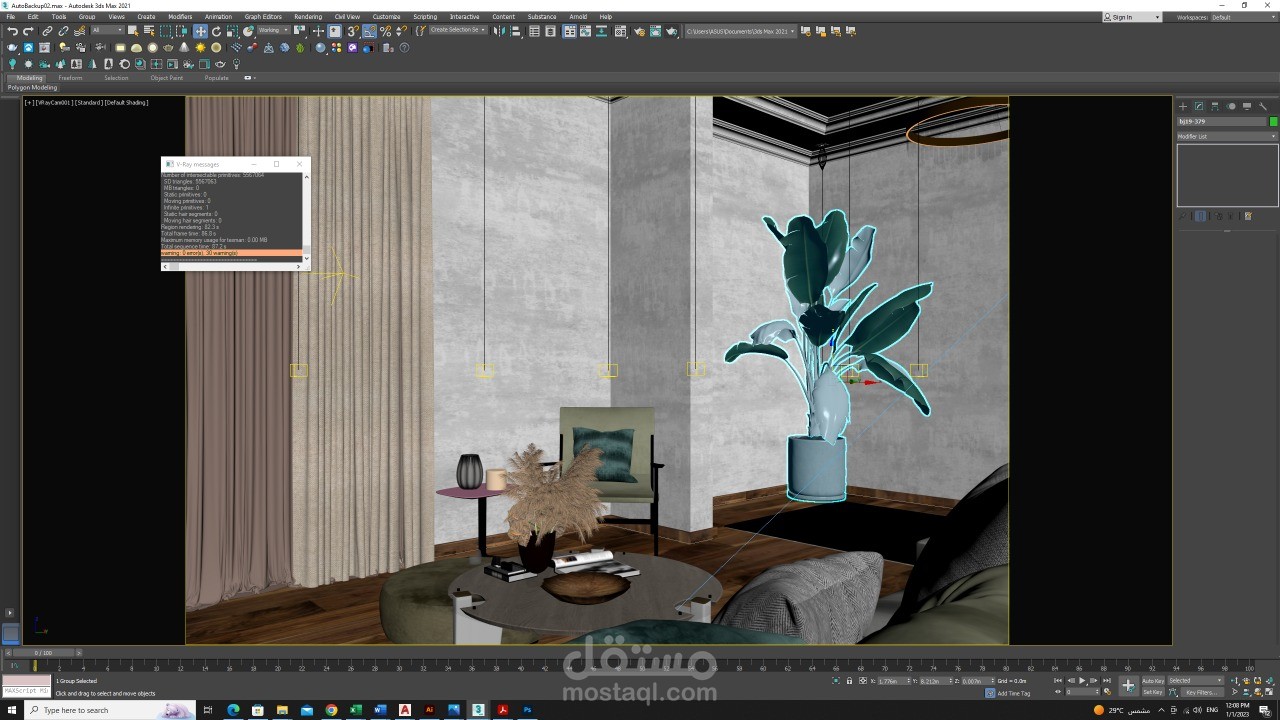
Task: Toggle 3D Snaps in main toolbar
Action: 353,31
